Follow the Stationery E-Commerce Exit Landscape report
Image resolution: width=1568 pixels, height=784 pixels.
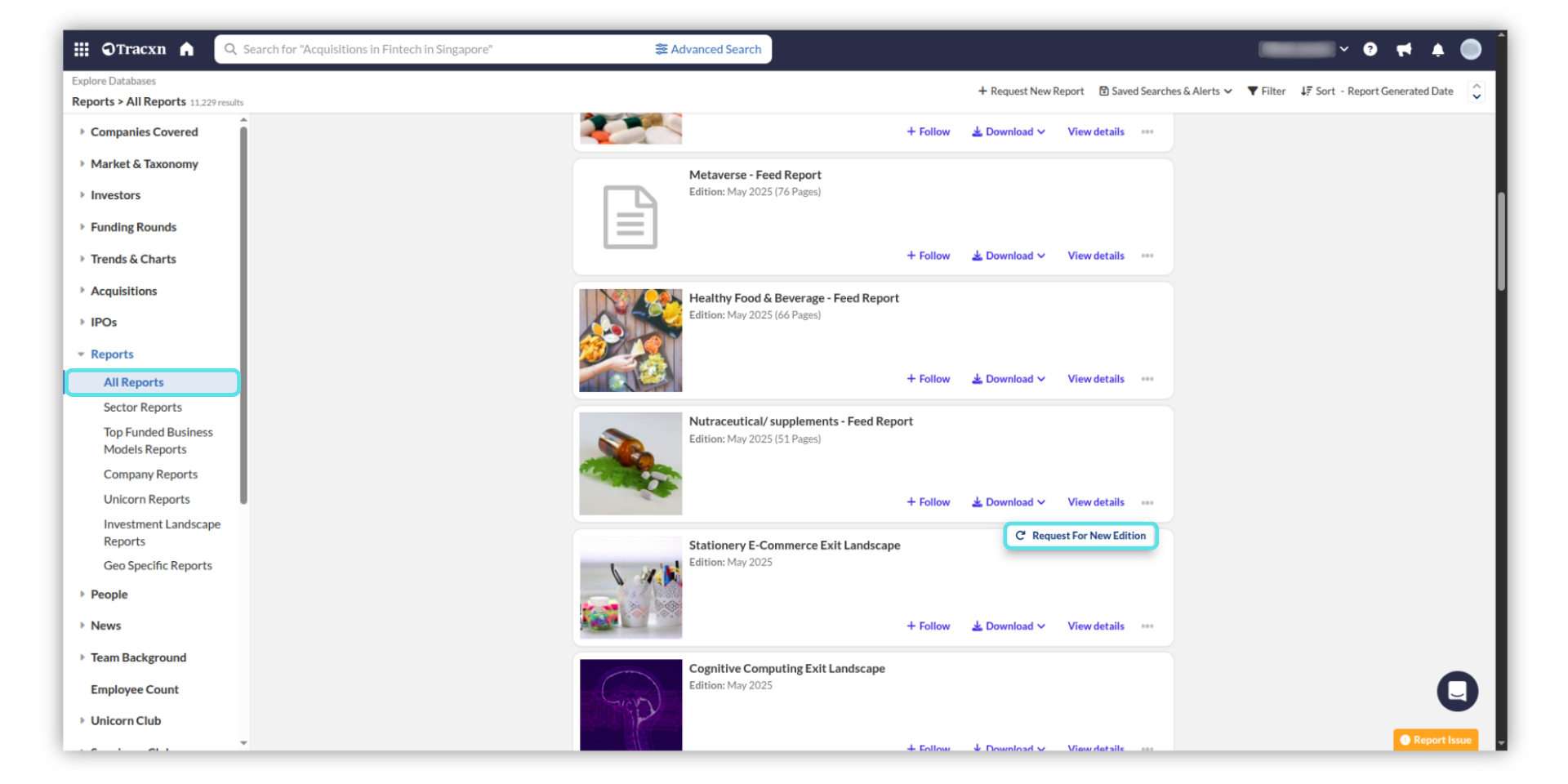[x=929, y=626]
